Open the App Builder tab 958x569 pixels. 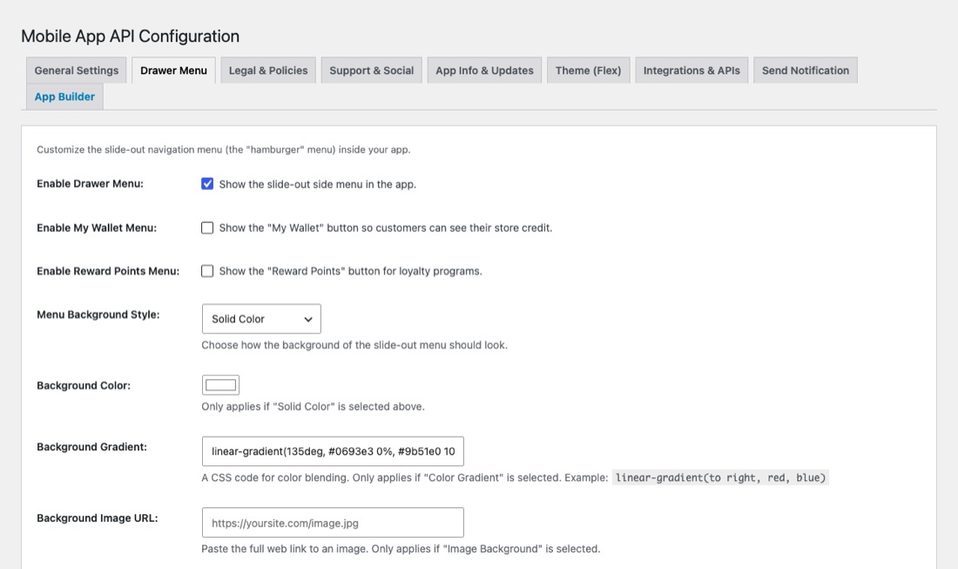coord(65,97)
